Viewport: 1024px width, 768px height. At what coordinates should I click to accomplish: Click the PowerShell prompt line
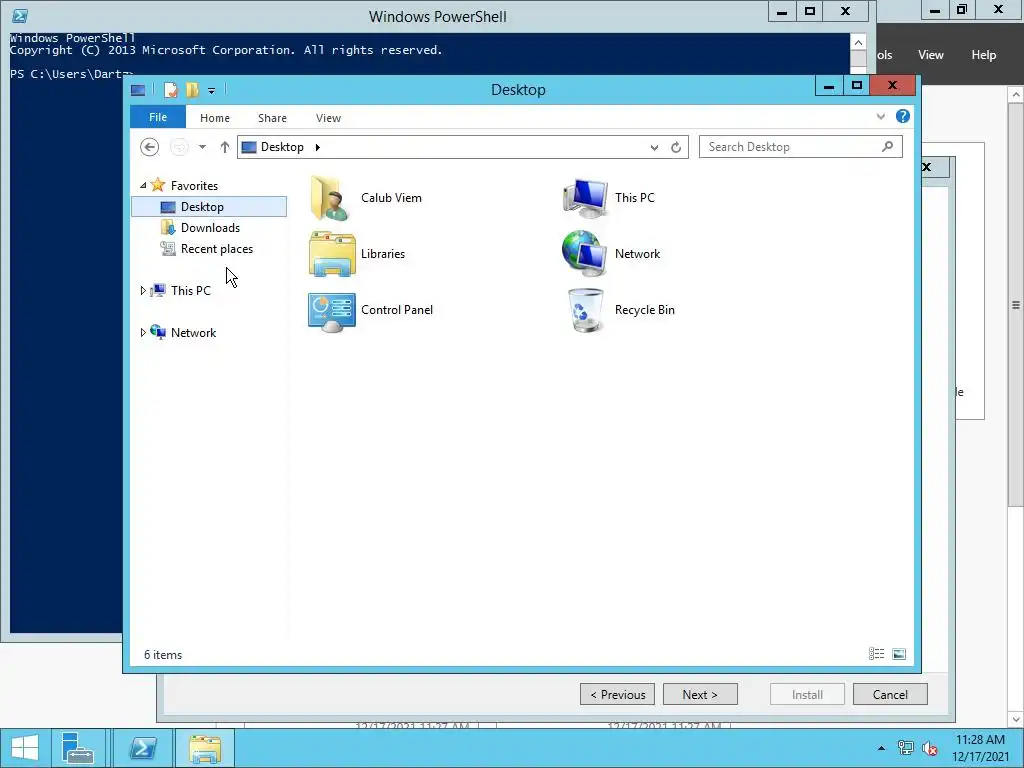(72, 74)
